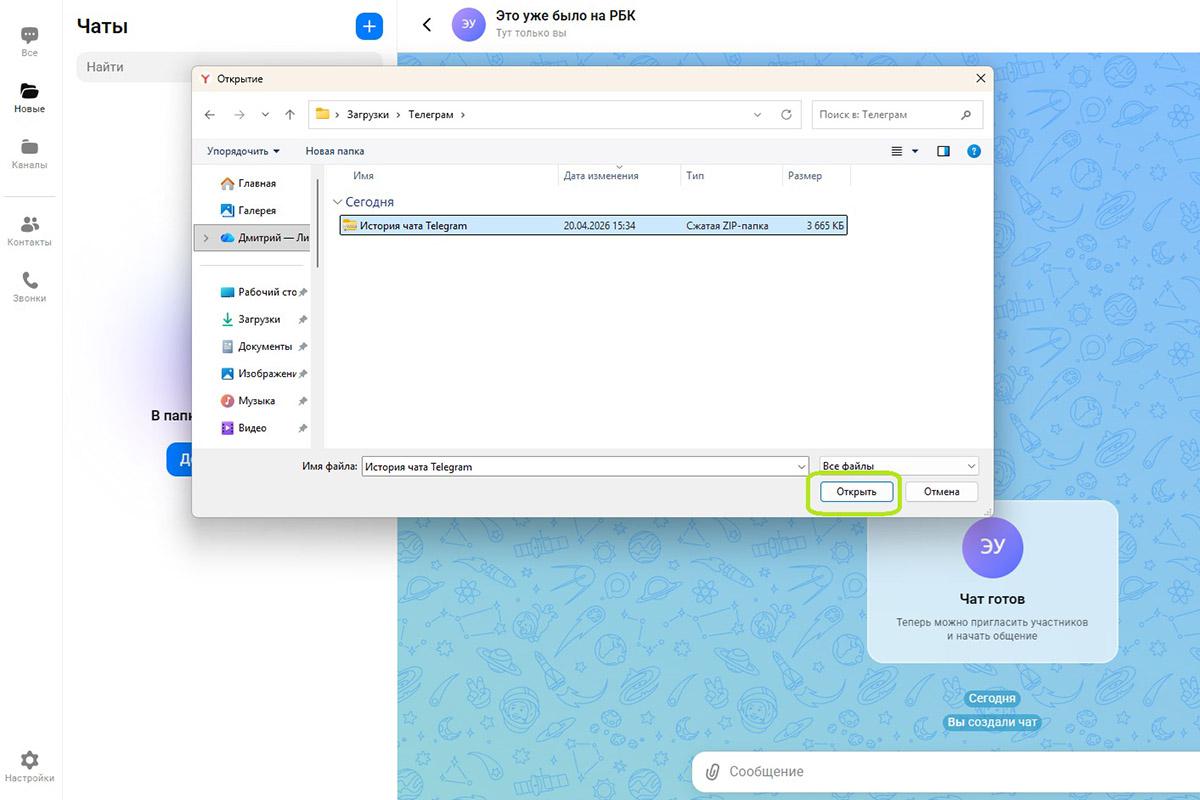Go forward in the file dialog

point(238,115)
